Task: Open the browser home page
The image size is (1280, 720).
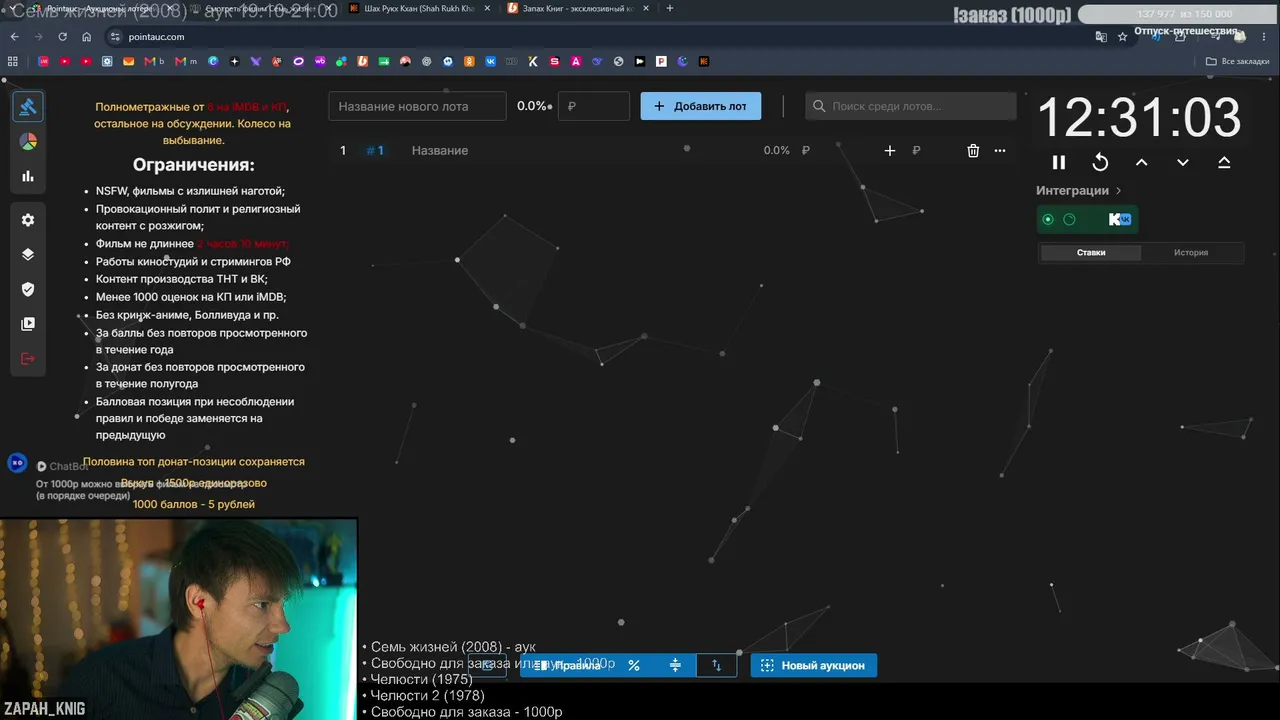Action: pyautogui.click(x=87, y=37)
